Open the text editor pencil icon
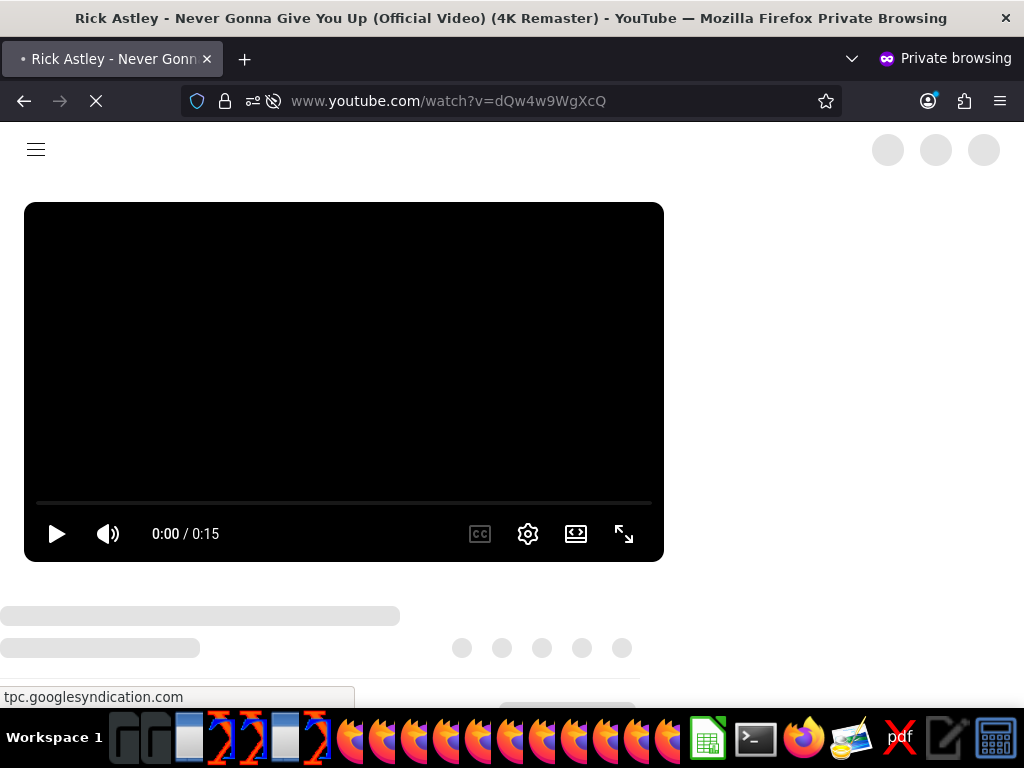1024x768 pixels. (947, 738)
